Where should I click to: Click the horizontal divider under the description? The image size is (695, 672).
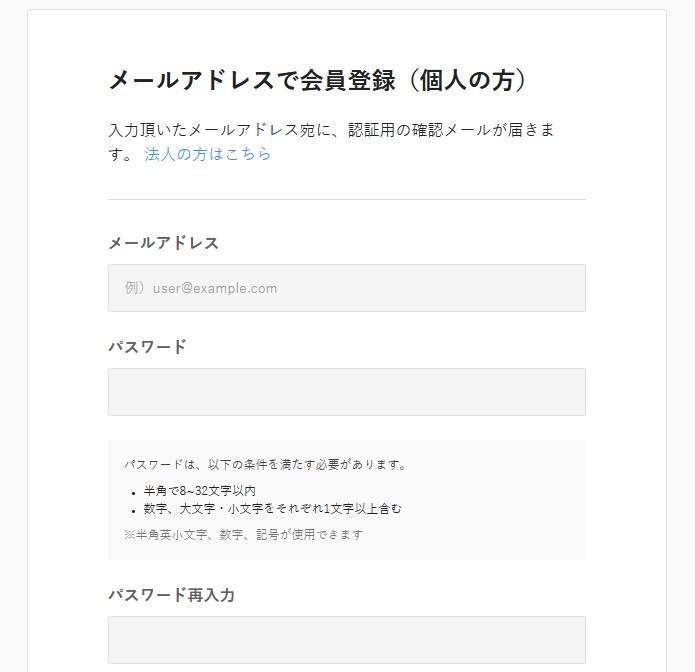pos(346,199)
